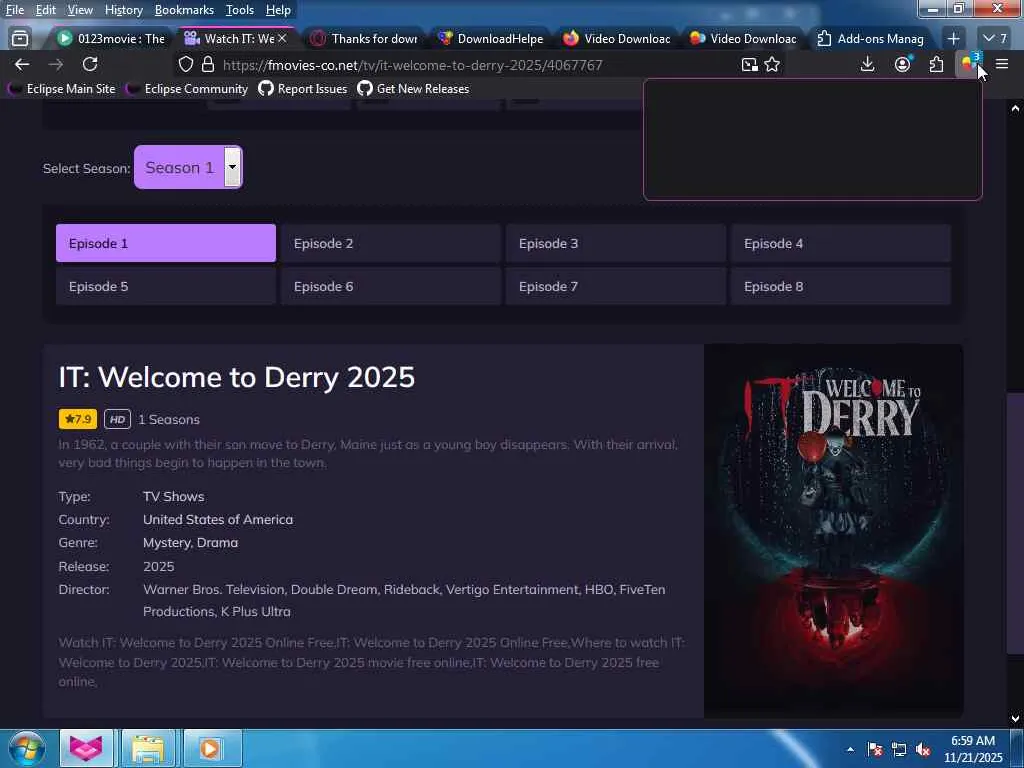
Task: Click the Action Center flag icon
Action: (875, 749)
